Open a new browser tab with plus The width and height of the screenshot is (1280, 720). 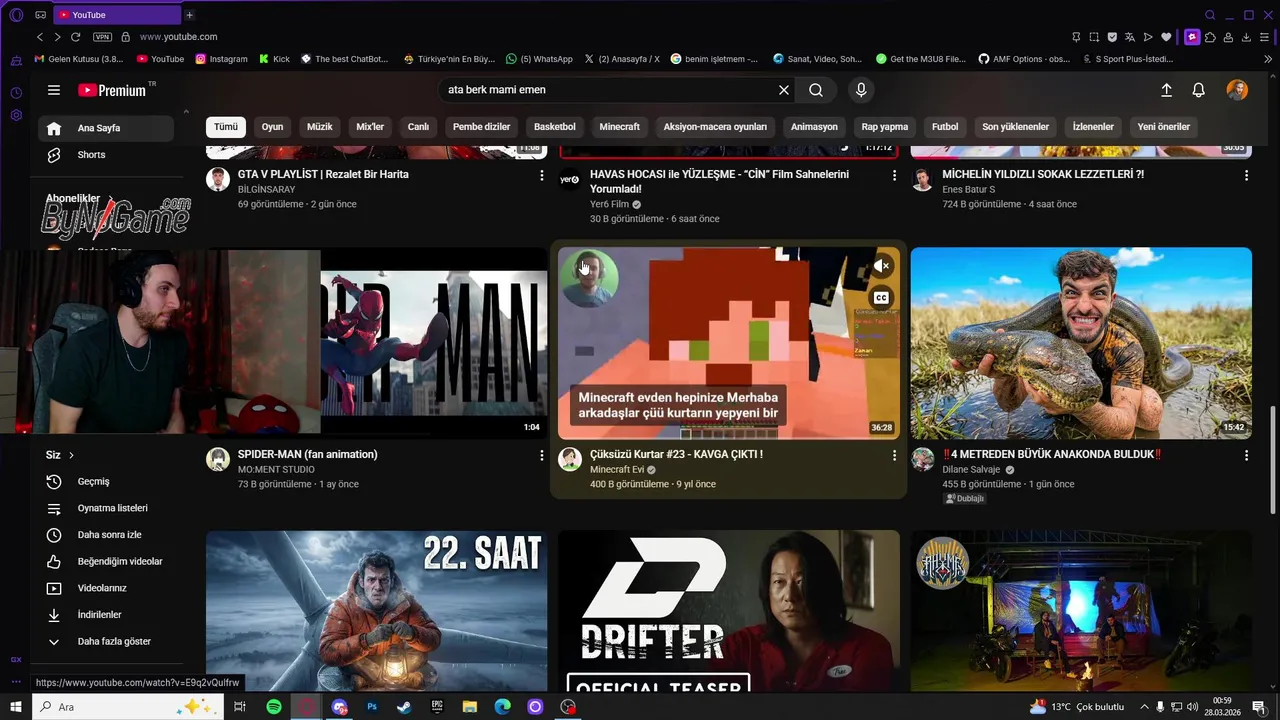(x=189, y=15)
